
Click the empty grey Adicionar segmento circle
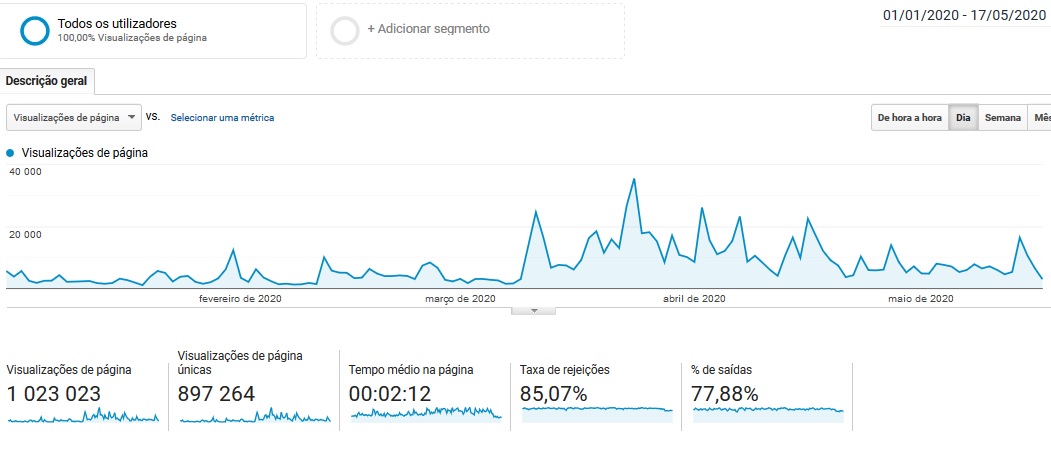[344, 31]
